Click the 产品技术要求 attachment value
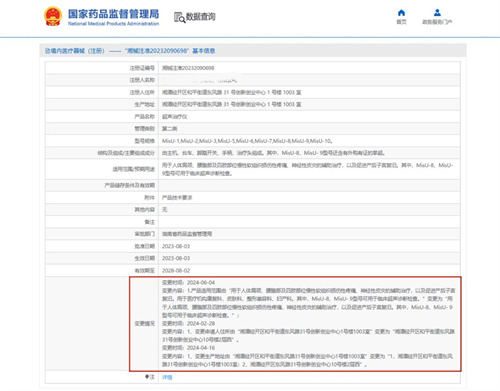 click(177, 198)
